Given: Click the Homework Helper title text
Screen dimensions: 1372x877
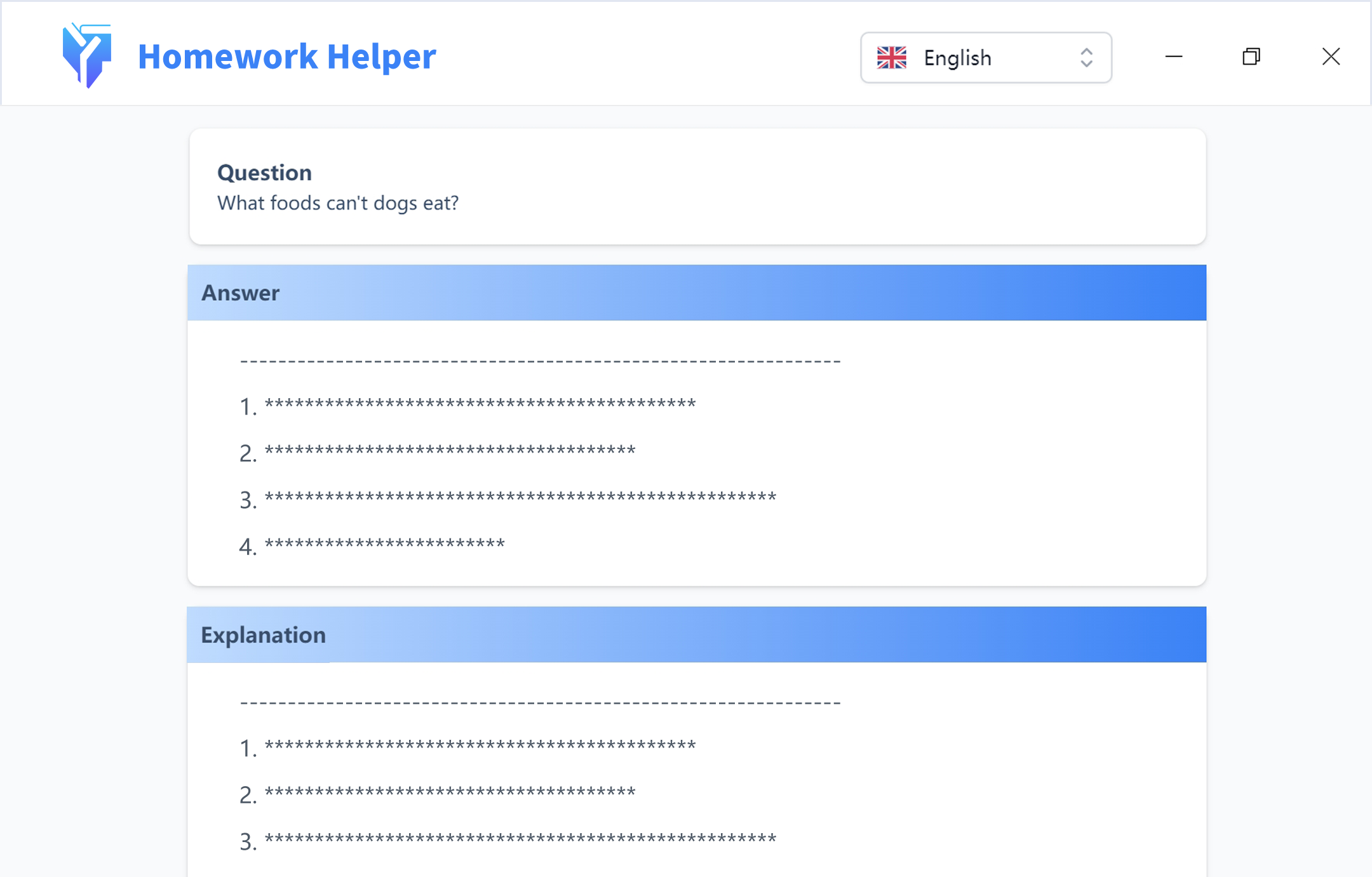Looking at the screenshot, I should tap(287, 57).
